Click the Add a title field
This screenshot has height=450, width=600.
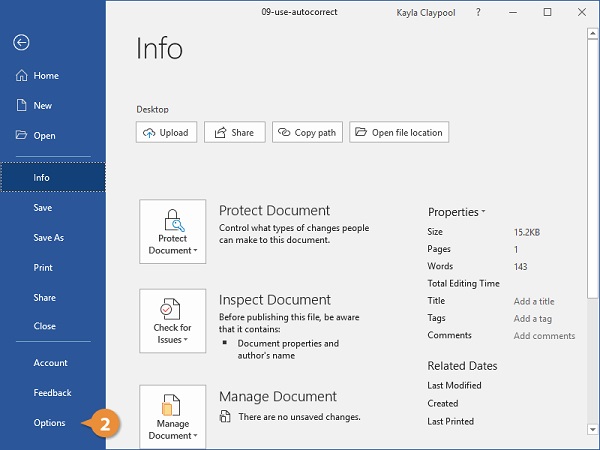coord(534,301)
